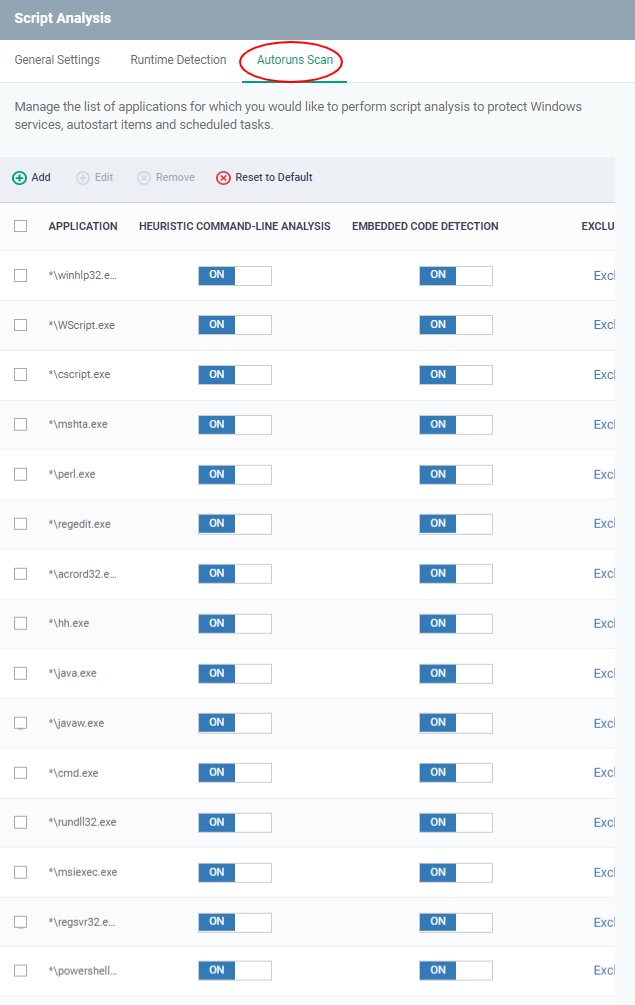Toggle embedded code detection for *\hh.exe

[x=456, y=623]
